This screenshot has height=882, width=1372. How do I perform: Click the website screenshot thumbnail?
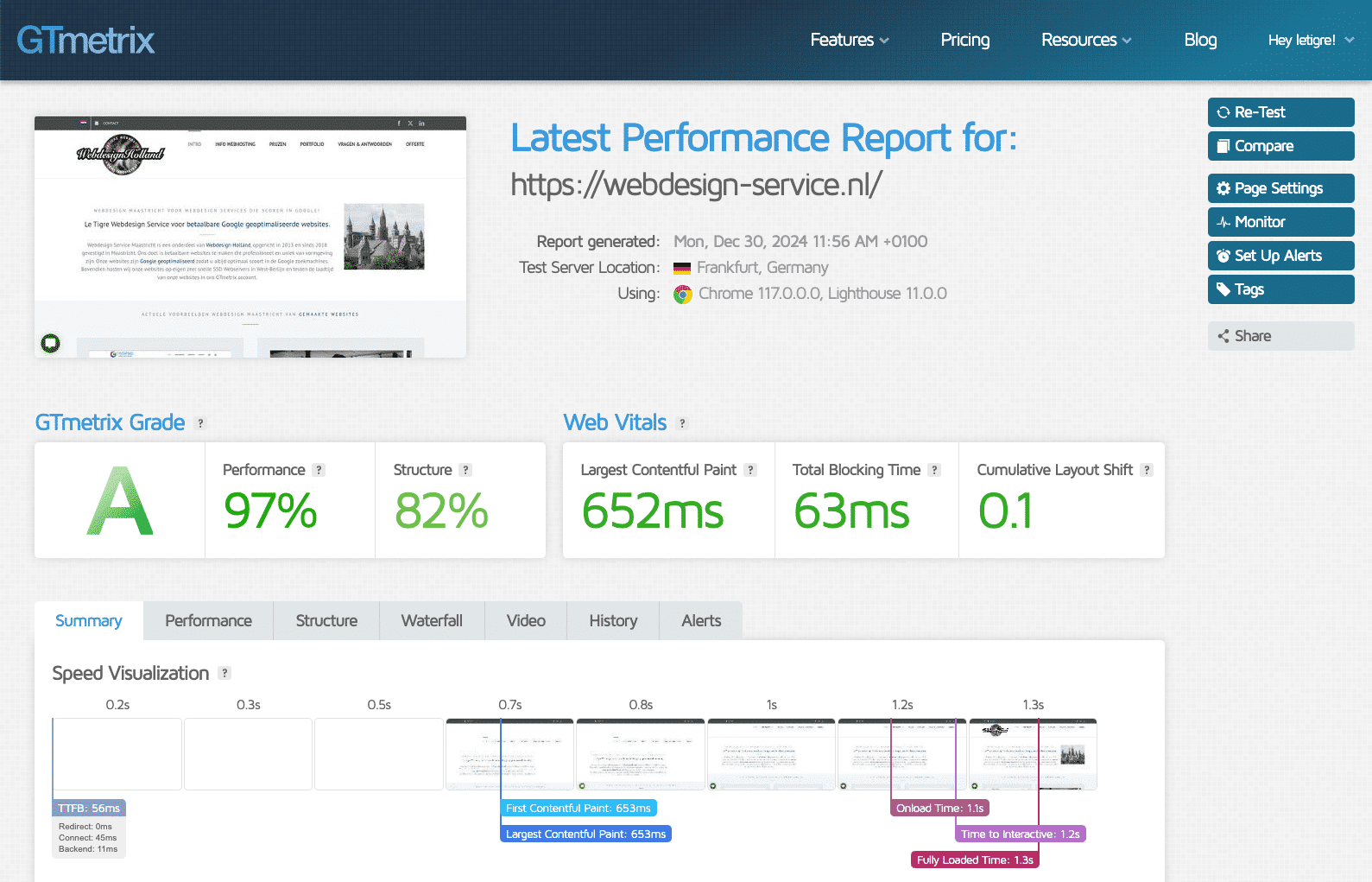(x=250, y=237)
